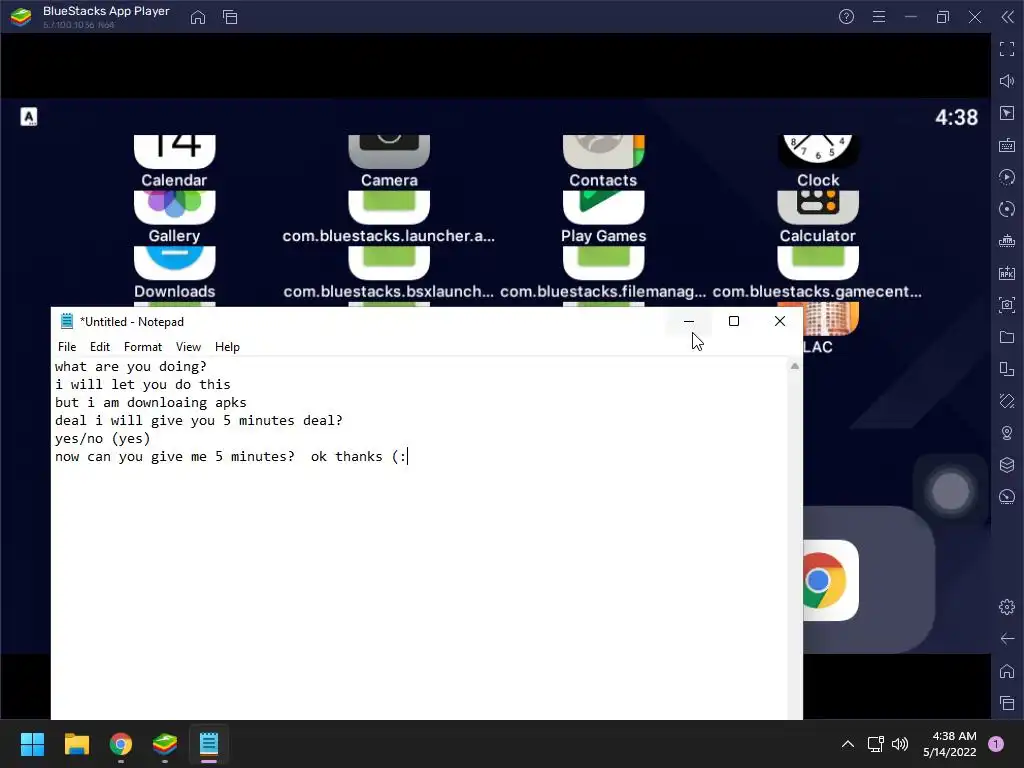The height and width of the screenshot is (768, 1024).
Task: Tap the round assistive touch button
Action: (x=950, y=491)
